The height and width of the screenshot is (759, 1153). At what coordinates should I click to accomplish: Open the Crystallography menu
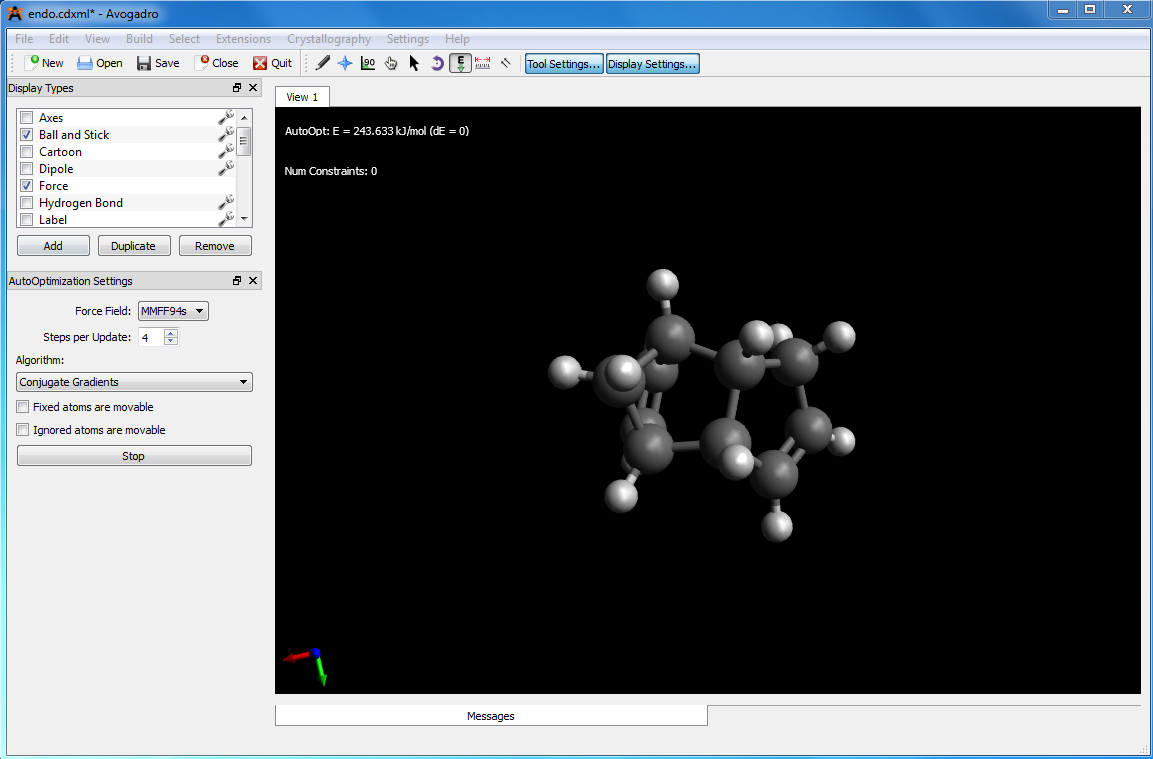[328, 39]
